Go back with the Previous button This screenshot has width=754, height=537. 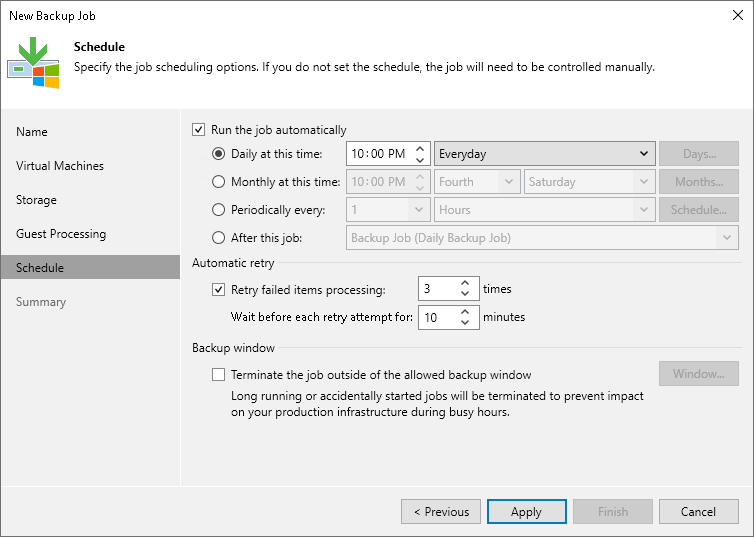(441, 512)
